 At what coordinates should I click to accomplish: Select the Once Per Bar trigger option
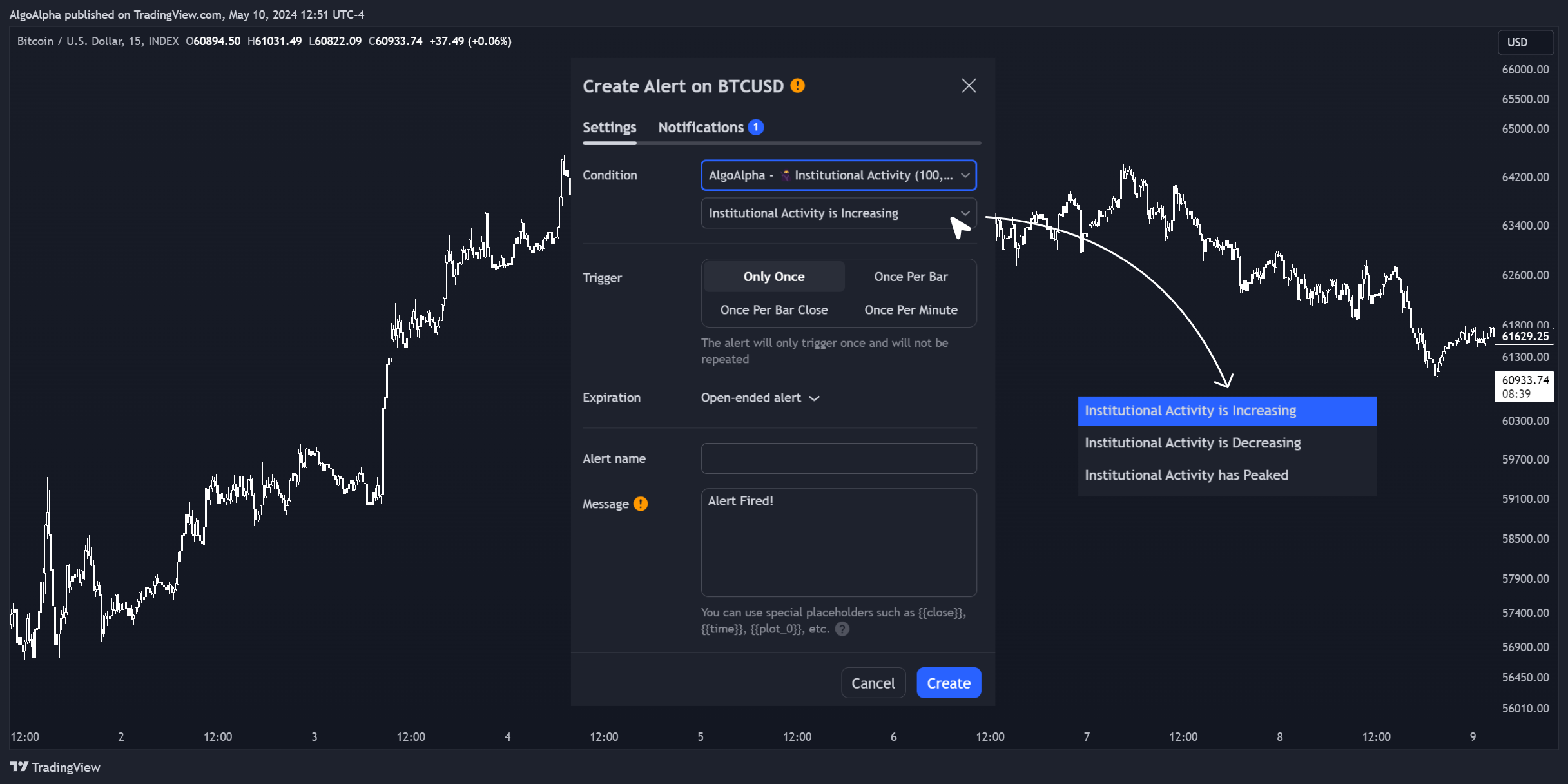(911, 277)
